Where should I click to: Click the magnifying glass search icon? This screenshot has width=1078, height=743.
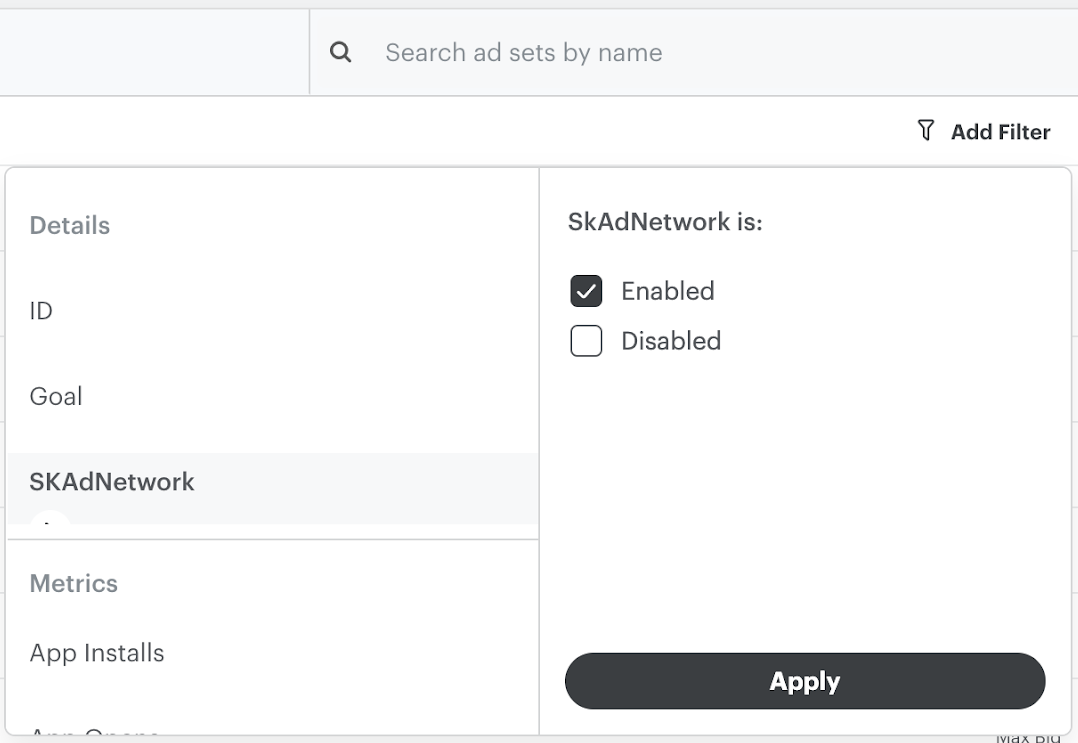pyautogui.click(x=340, y=51)
